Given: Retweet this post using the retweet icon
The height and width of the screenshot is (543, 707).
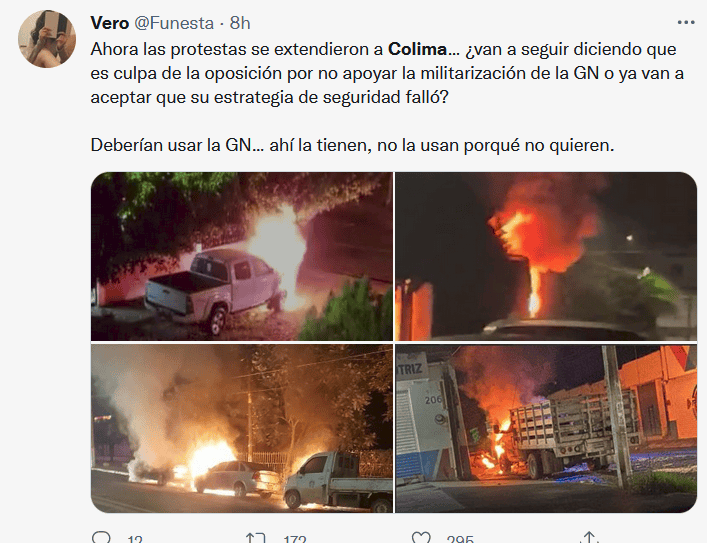Looking at the screenshot, I should [255, 538].
